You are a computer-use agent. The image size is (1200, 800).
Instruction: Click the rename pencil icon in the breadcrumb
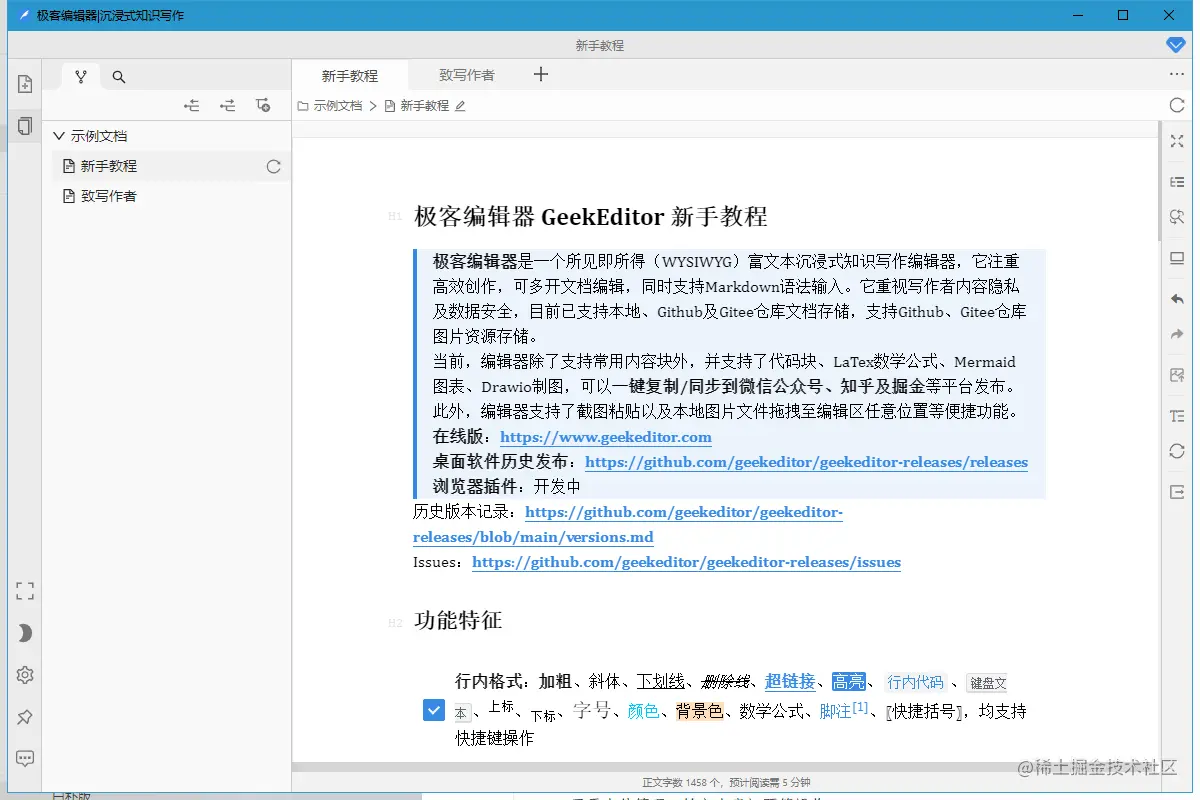coord(460,105)
